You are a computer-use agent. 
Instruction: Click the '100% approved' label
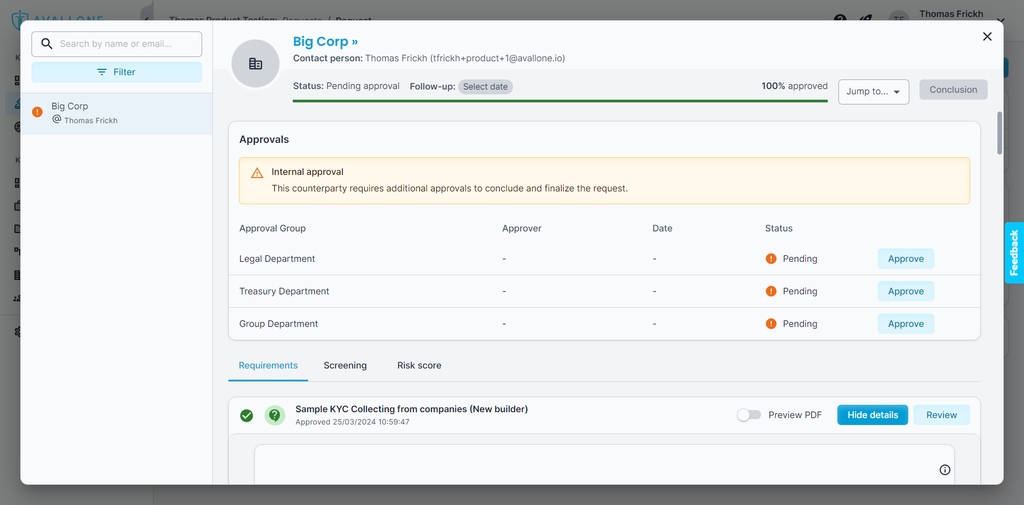tap(794, 86)
